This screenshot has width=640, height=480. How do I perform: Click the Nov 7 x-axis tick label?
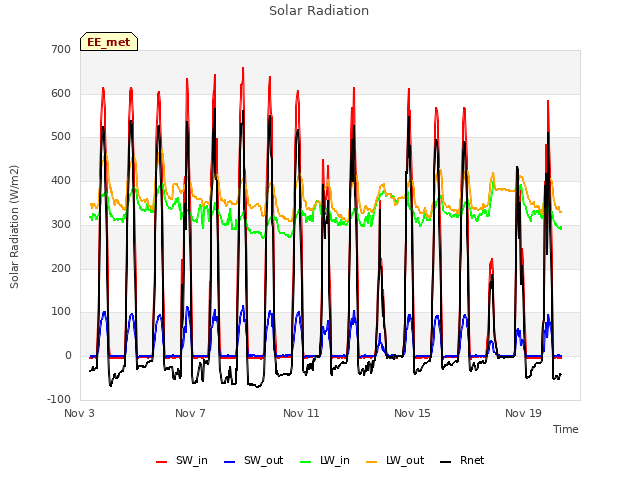(x=190, y=413)
